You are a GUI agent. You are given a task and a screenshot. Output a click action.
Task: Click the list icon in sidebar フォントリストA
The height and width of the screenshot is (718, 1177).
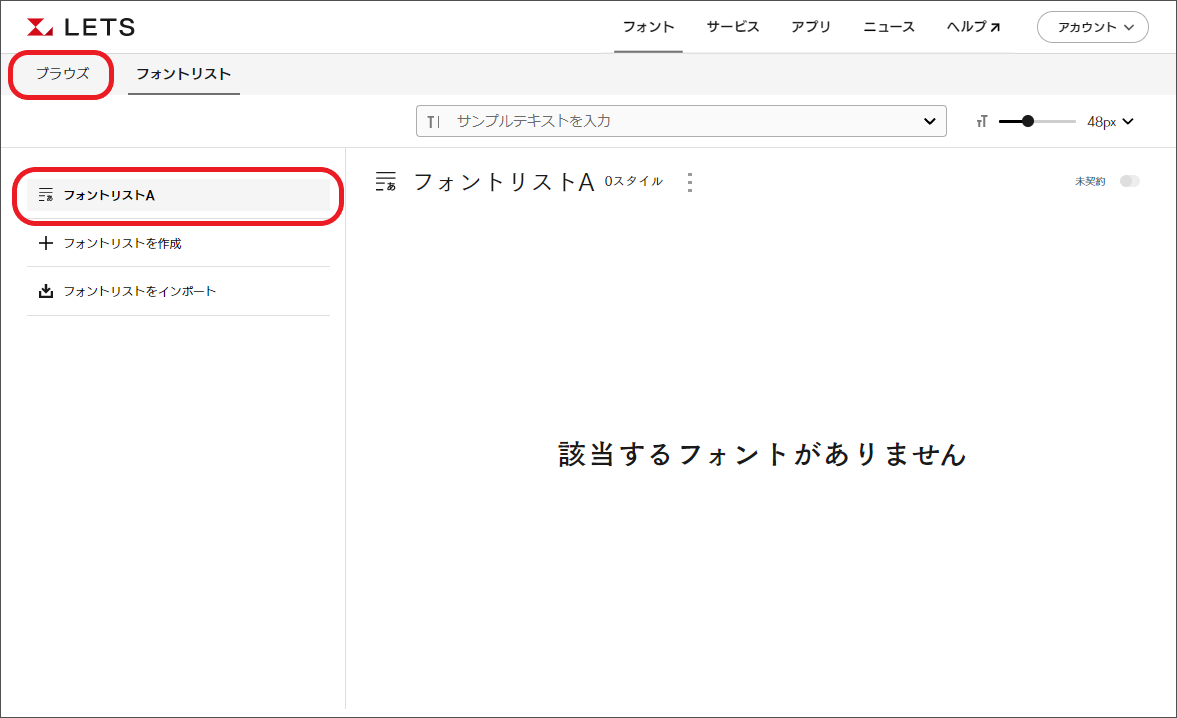pos(45,195)
